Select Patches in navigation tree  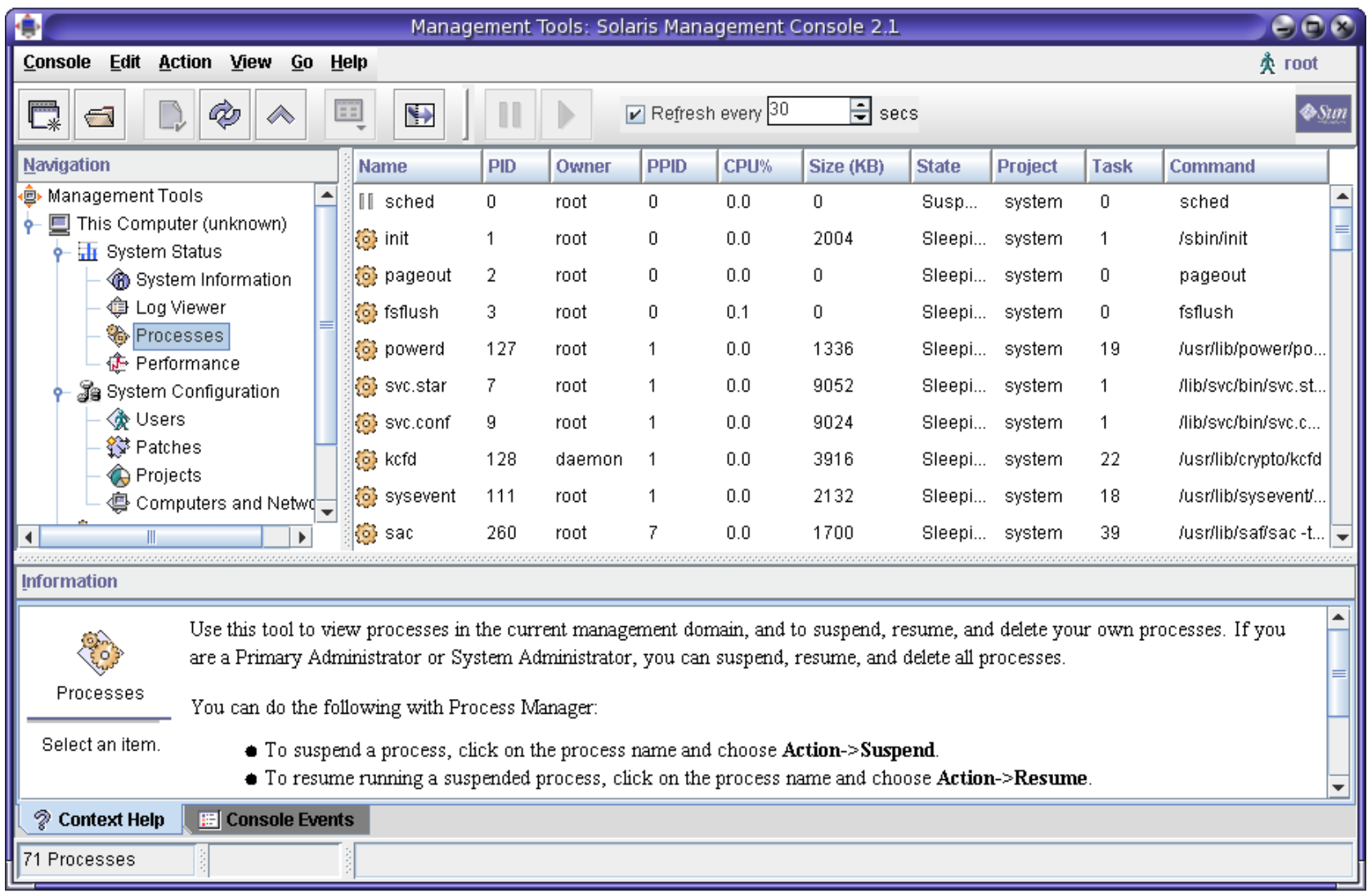pos(168,447)
